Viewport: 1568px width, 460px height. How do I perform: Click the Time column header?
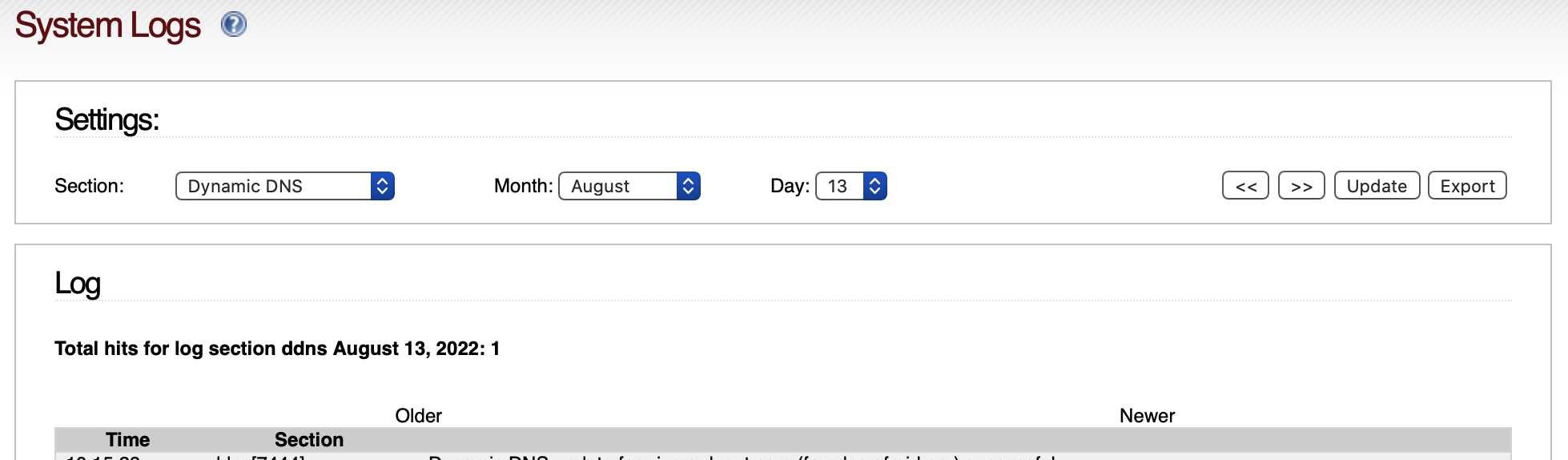[128, 440]
